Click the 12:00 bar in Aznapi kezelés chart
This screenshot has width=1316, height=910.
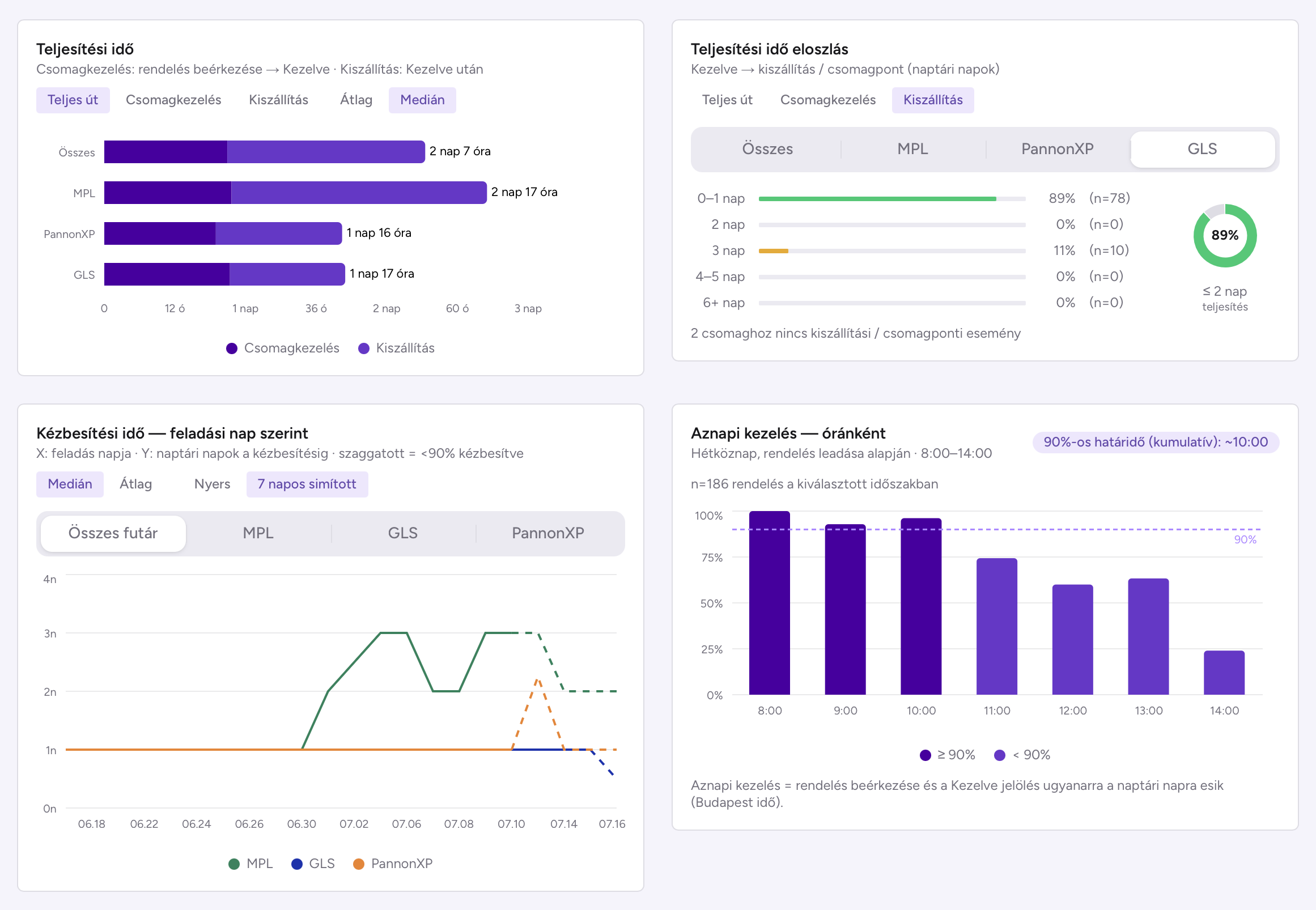coord(1072,640)
